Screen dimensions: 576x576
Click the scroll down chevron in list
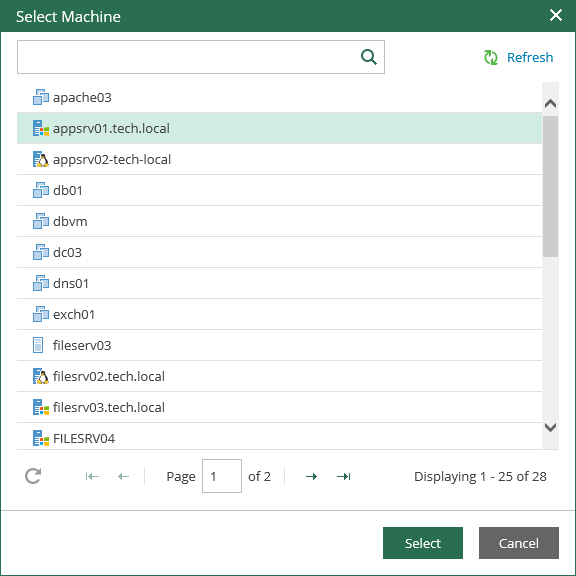pos(550,427)
